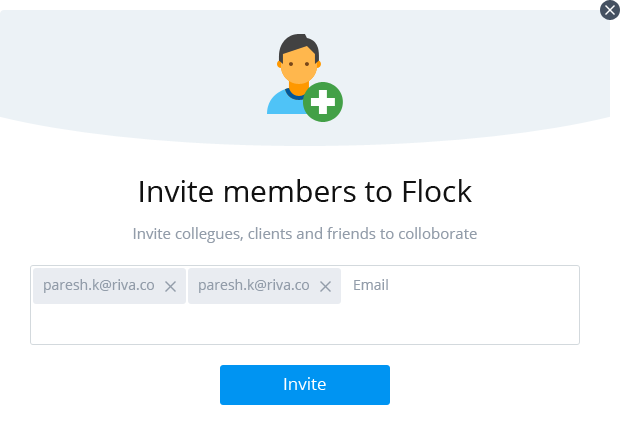Click the 'Invite collegues, clients and friends' subtitle

tap(304, 234)
